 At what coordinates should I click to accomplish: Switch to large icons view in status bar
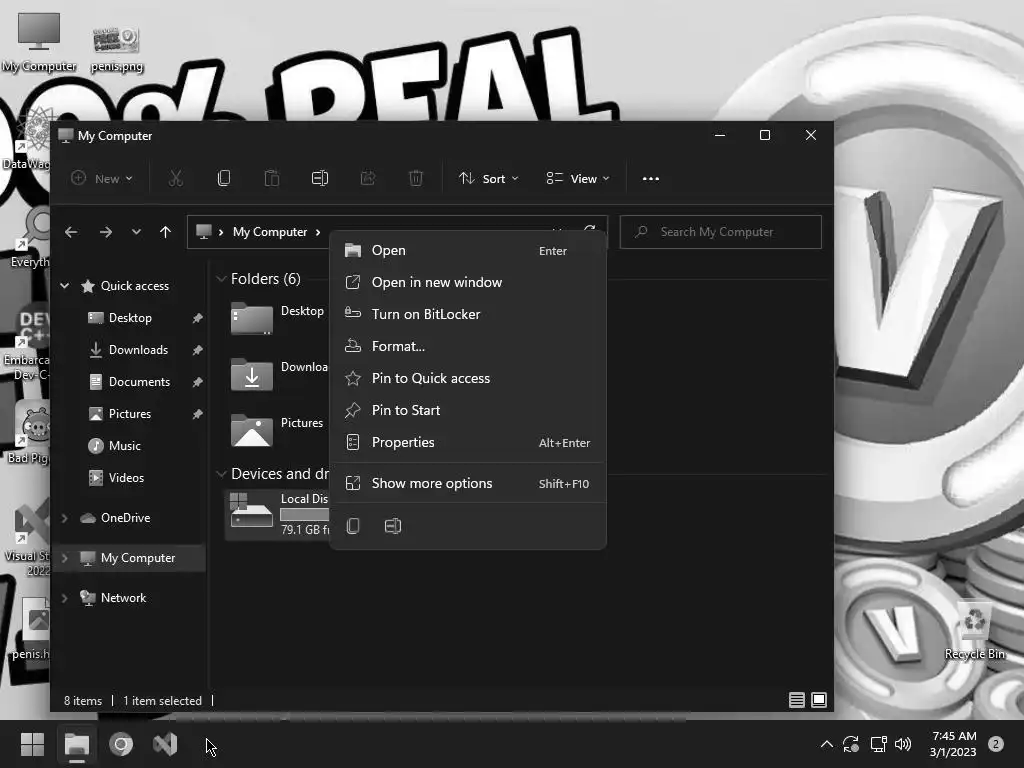point(819,700)
